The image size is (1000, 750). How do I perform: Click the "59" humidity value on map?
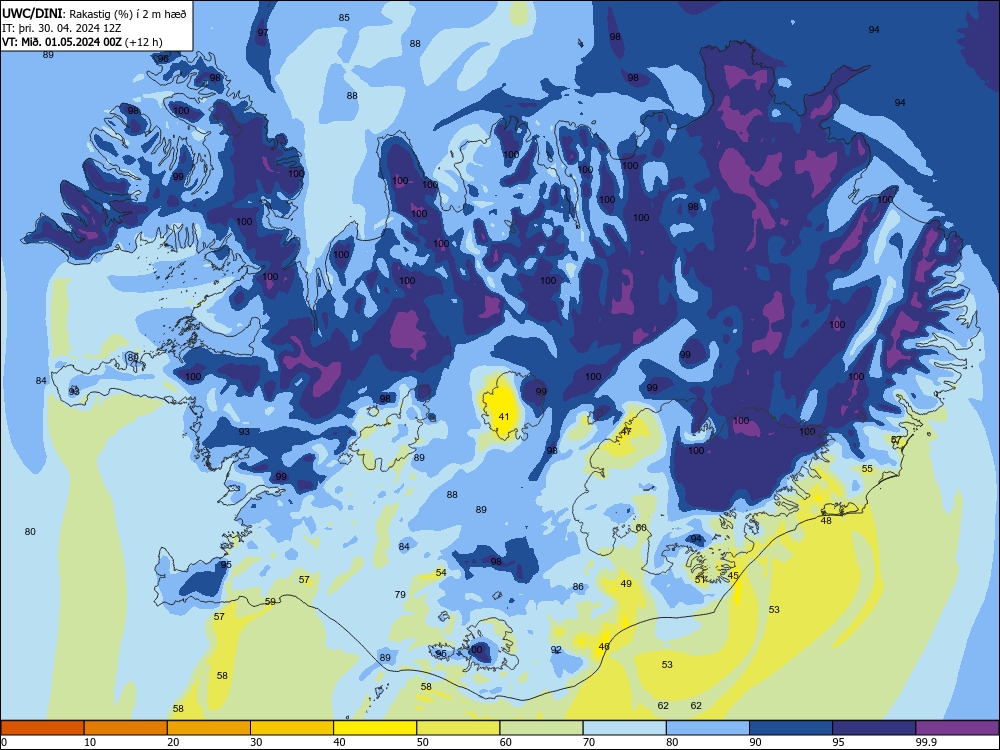tap(270, 601)
